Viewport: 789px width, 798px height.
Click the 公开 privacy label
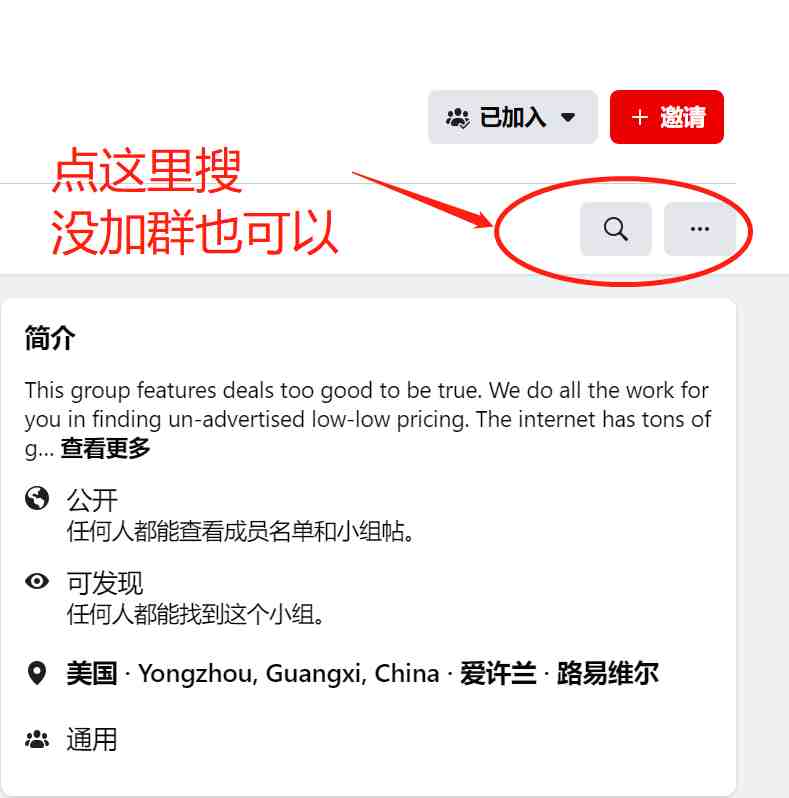pos(92,500)
